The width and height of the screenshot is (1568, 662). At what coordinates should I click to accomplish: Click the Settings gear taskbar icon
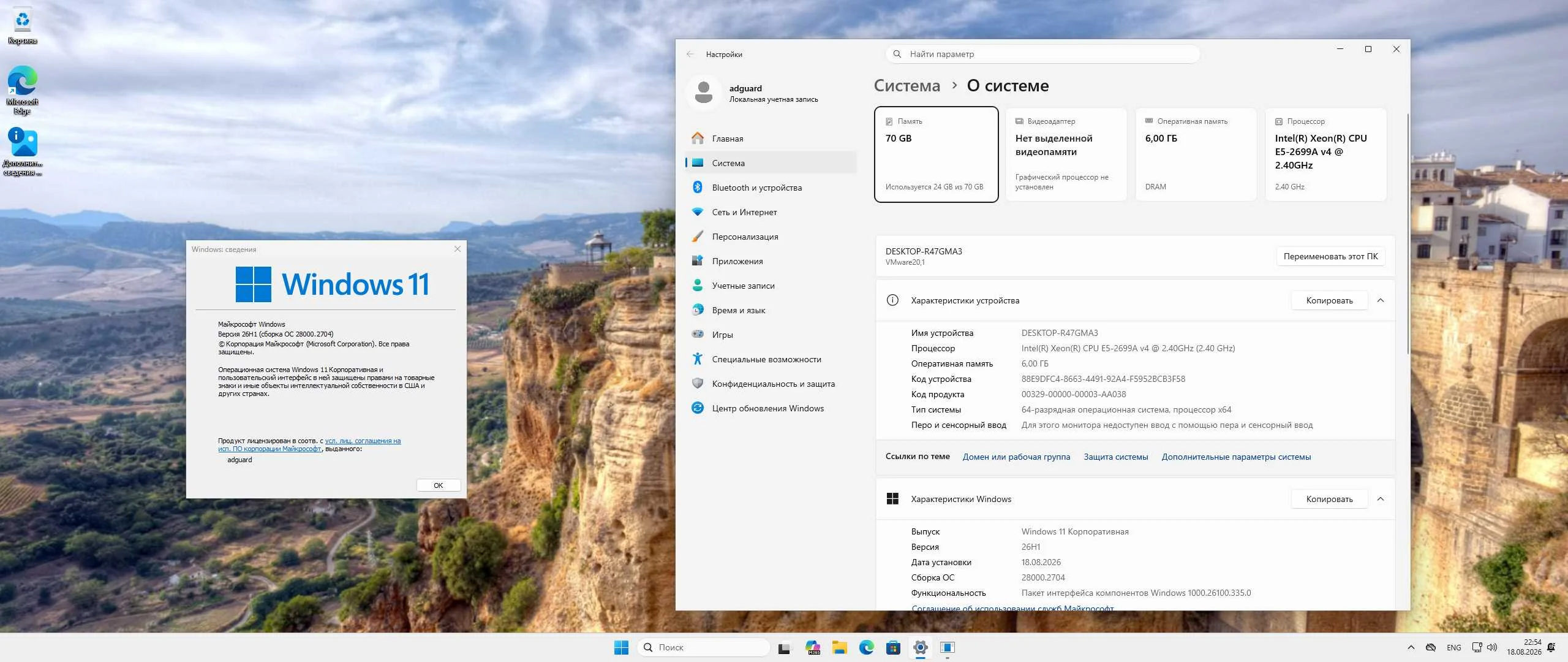[x=921, y=647]
